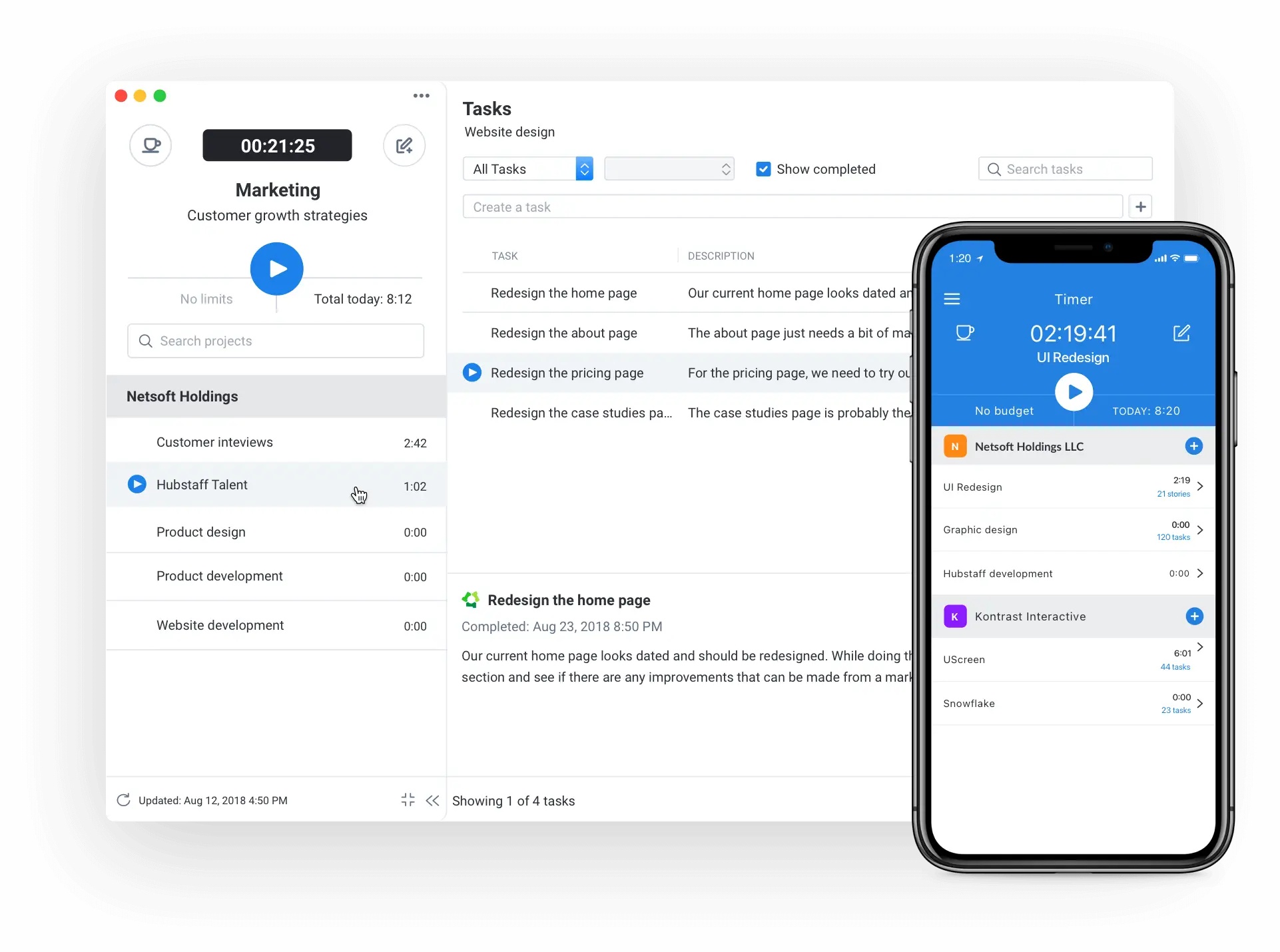The width and height of the screenshot is (1280, 952).
Task: Click the collapse arrow icon bottom bar
Action: [432, 800]
